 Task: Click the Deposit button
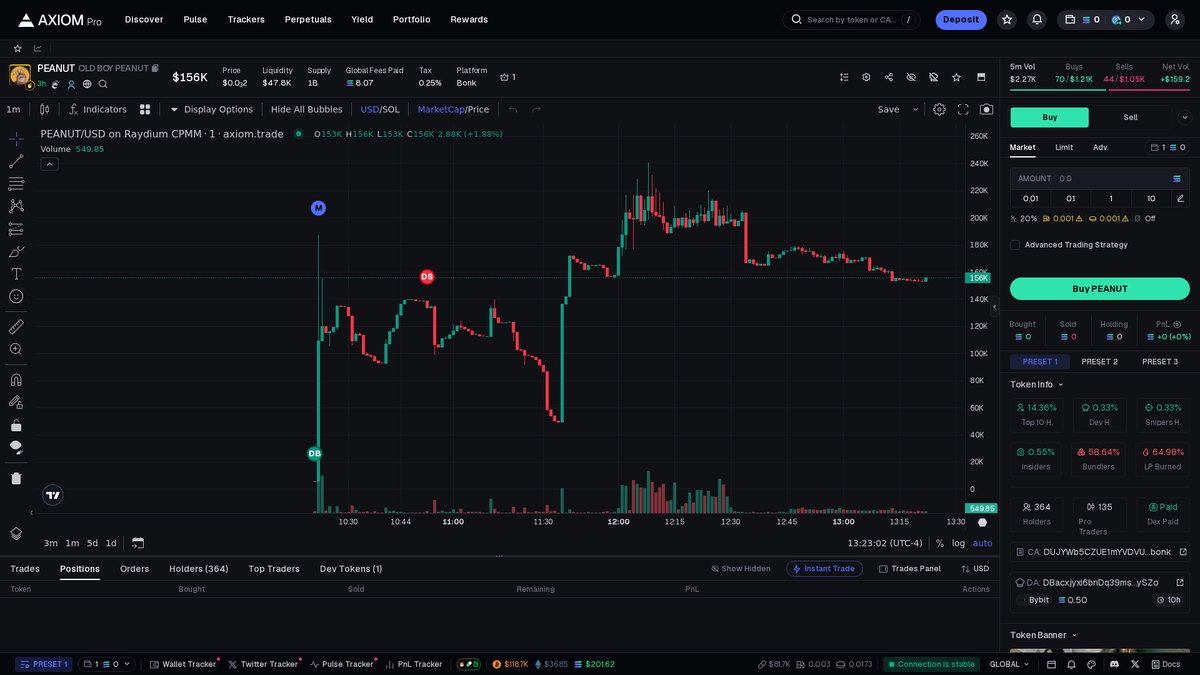[x=961, y=19]
